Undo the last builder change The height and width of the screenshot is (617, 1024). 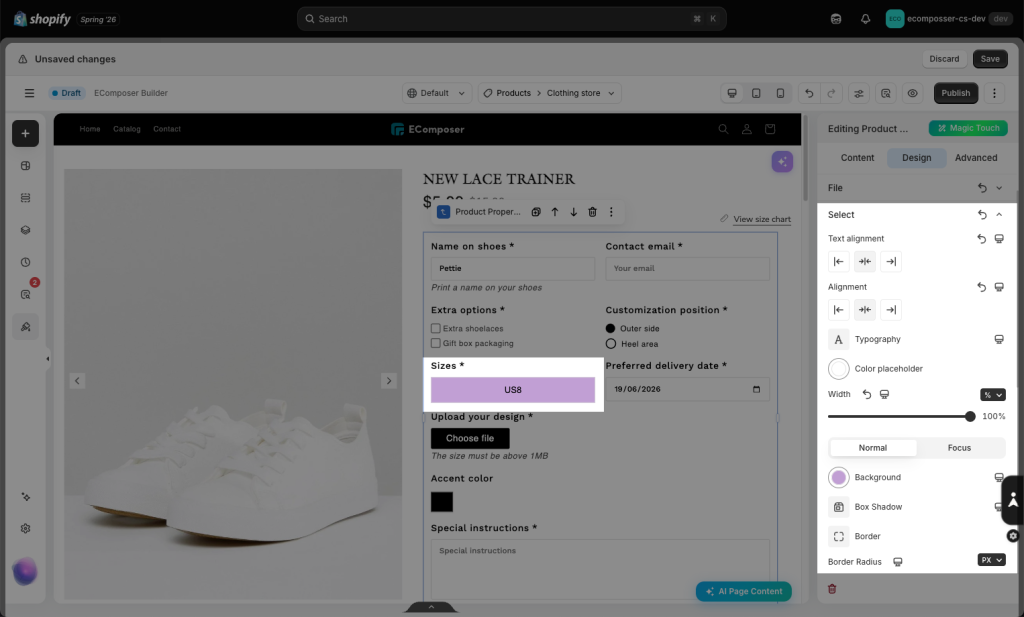pyautogui.click(x=808, y=93)
